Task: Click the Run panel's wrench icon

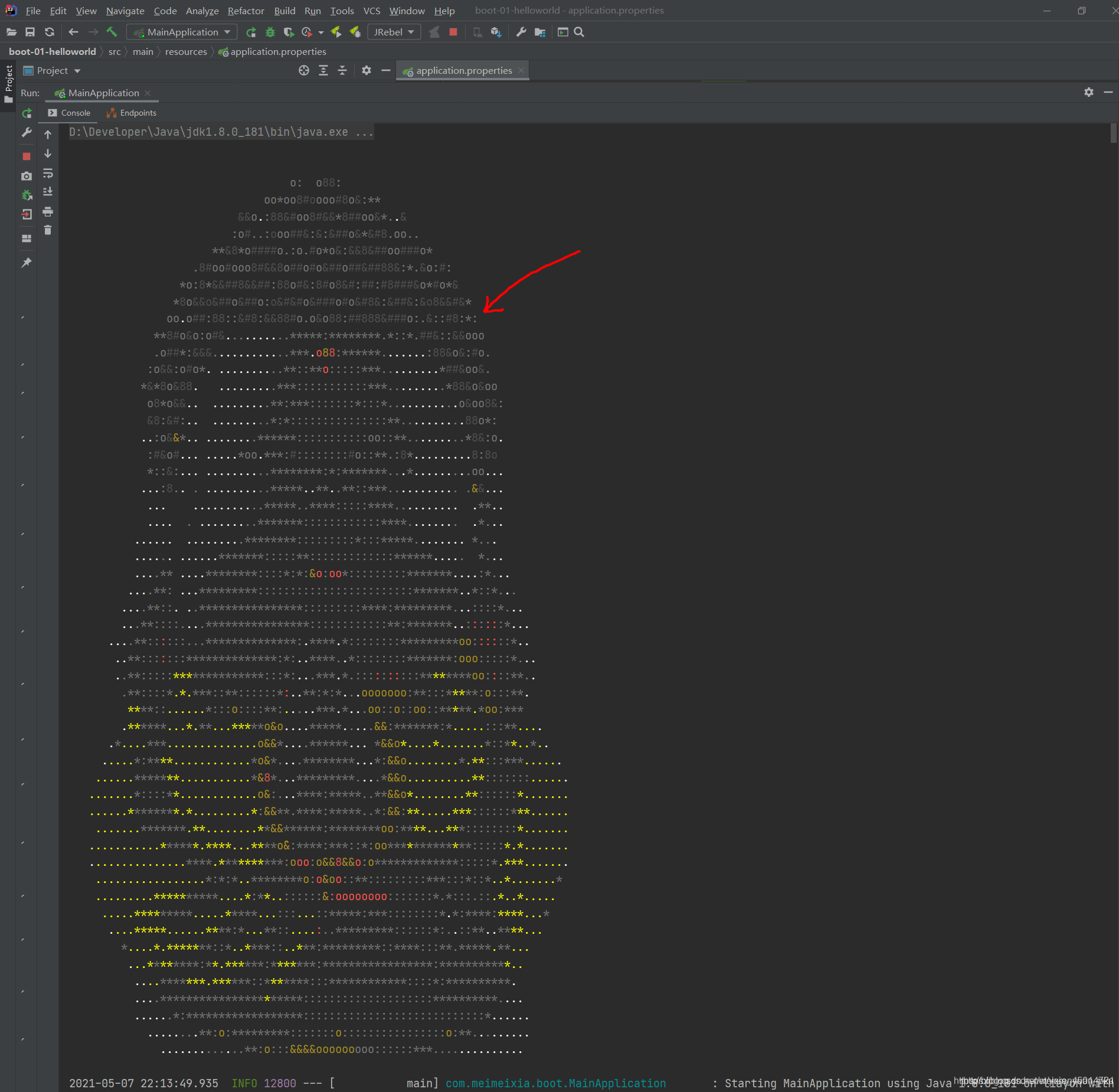Action: 27,132
